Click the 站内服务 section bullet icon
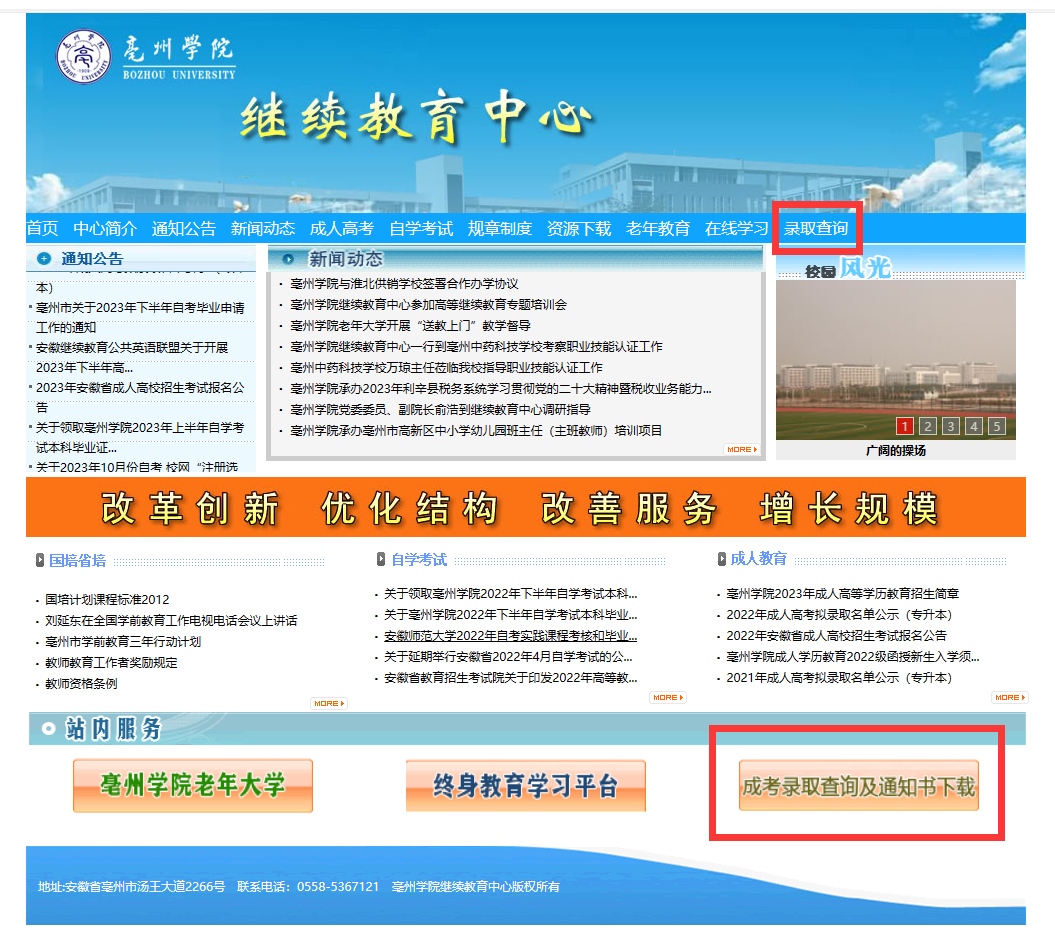 point(48,730)
